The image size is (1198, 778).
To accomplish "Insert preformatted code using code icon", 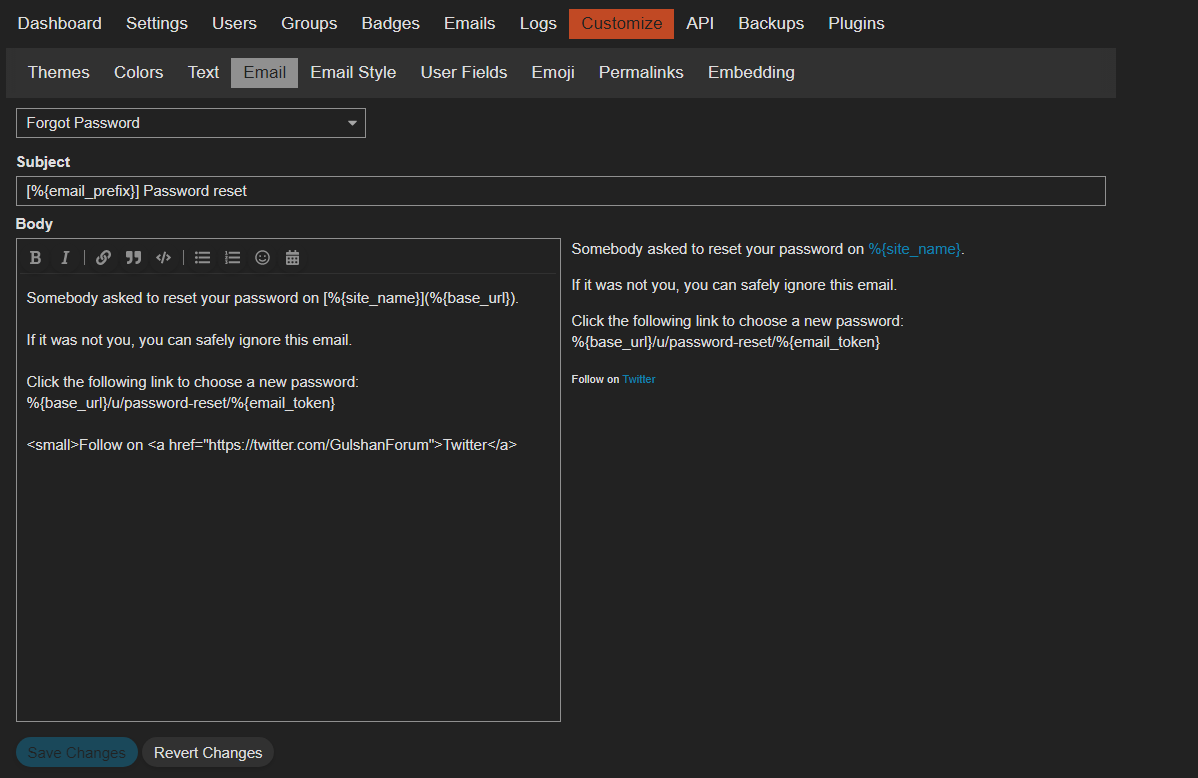I will tap(164, 258).
